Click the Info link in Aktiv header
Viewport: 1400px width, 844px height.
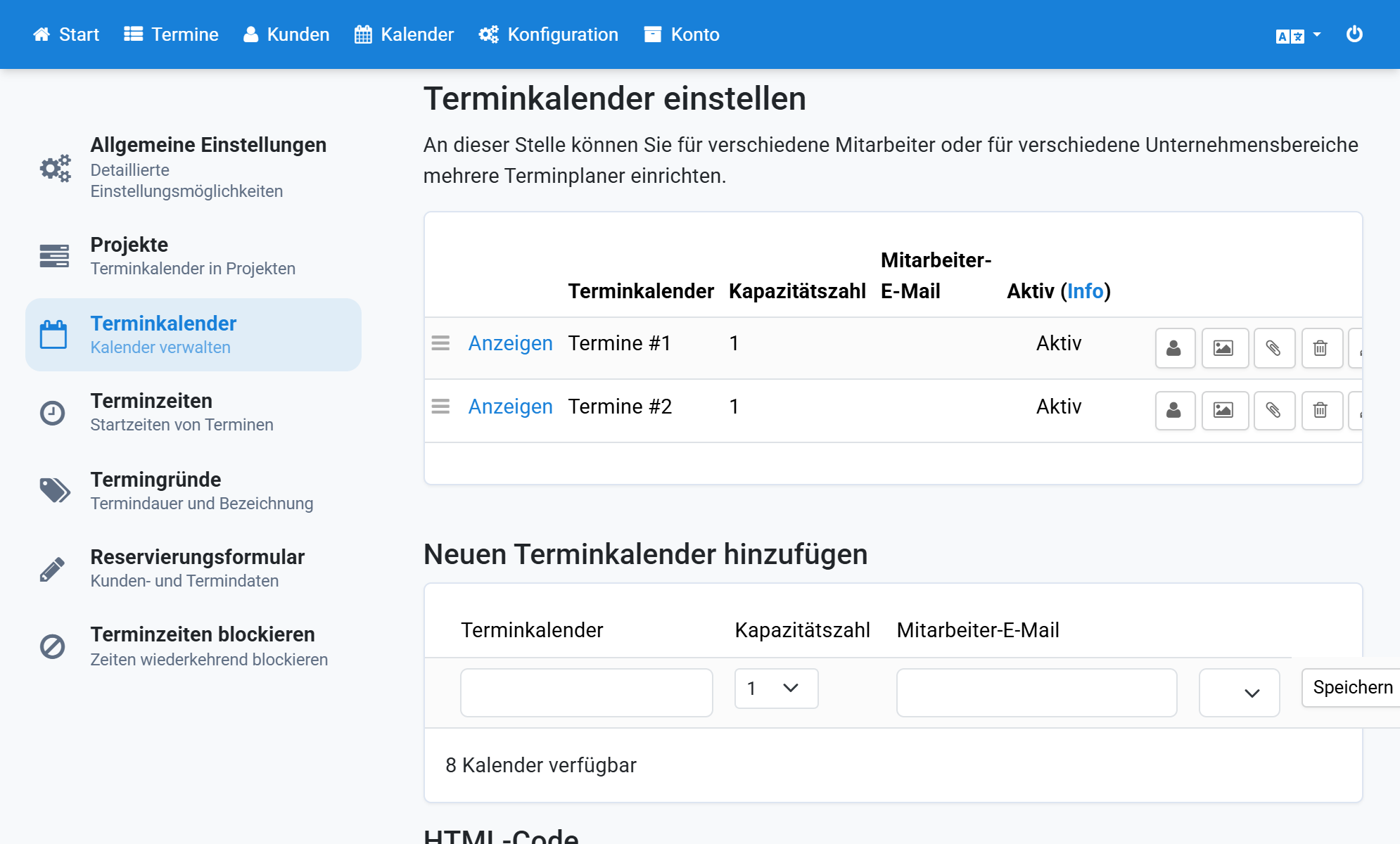point(1085,291)
